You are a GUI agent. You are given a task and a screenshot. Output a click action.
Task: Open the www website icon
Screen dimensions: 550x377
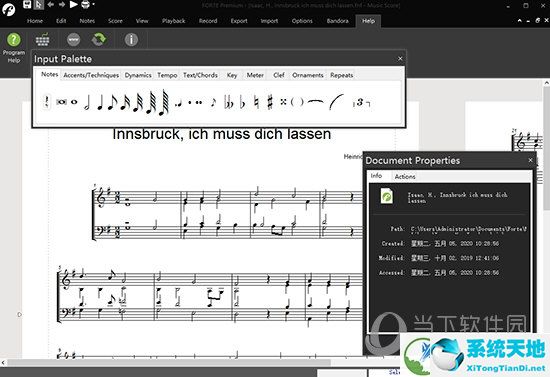coord(73,39)
